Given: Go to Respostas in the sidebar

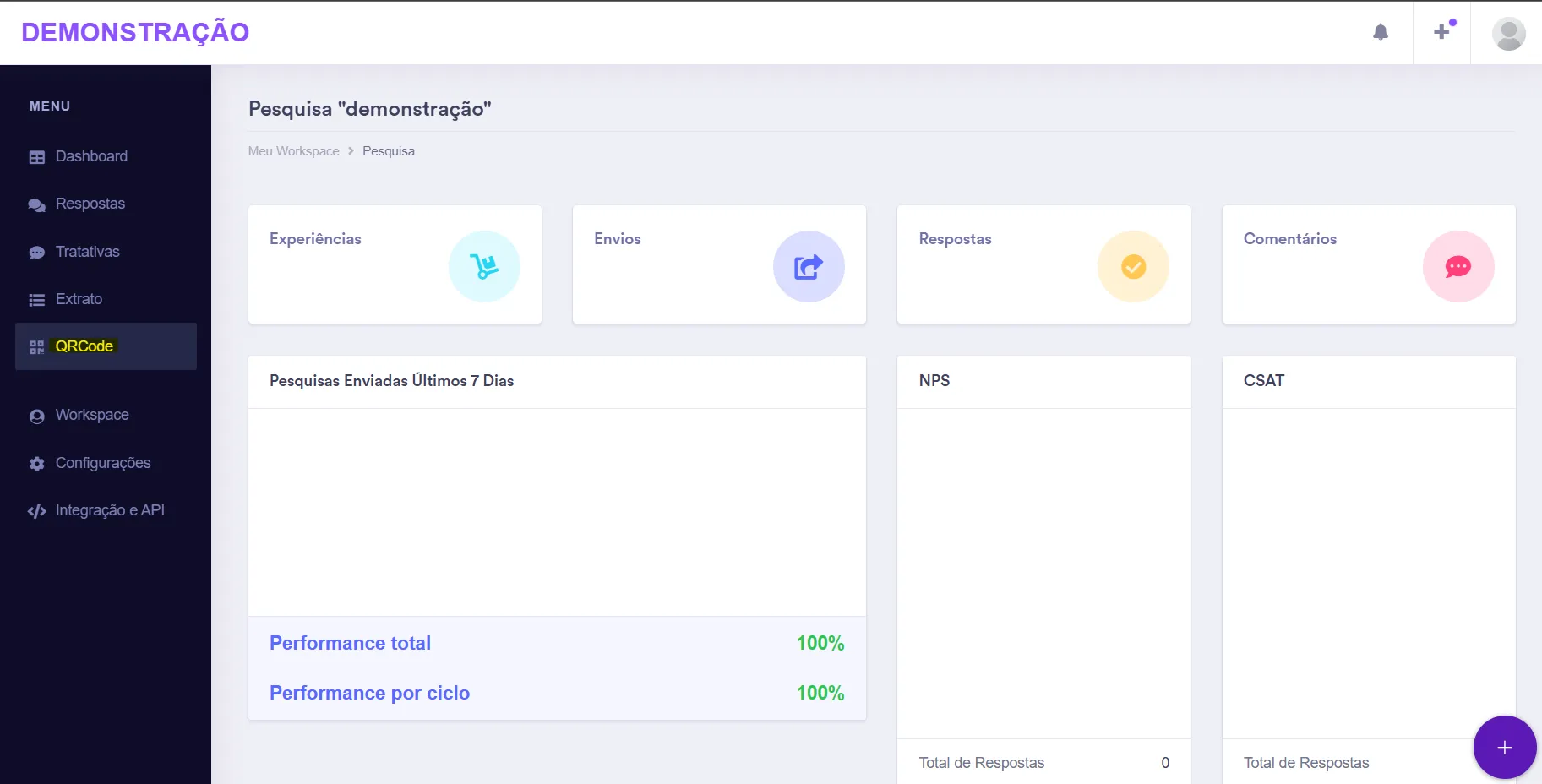Looking at the screenshot, I should 90,204.
